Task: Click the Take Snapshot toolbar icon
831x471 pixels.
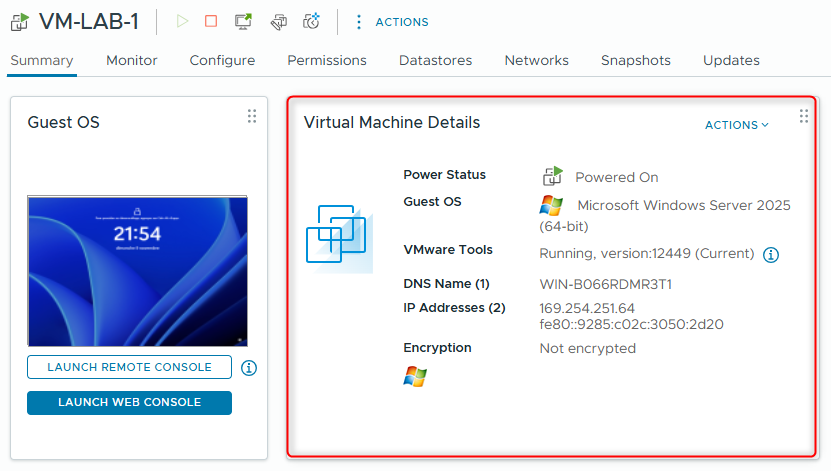Action: coord(311,21)
